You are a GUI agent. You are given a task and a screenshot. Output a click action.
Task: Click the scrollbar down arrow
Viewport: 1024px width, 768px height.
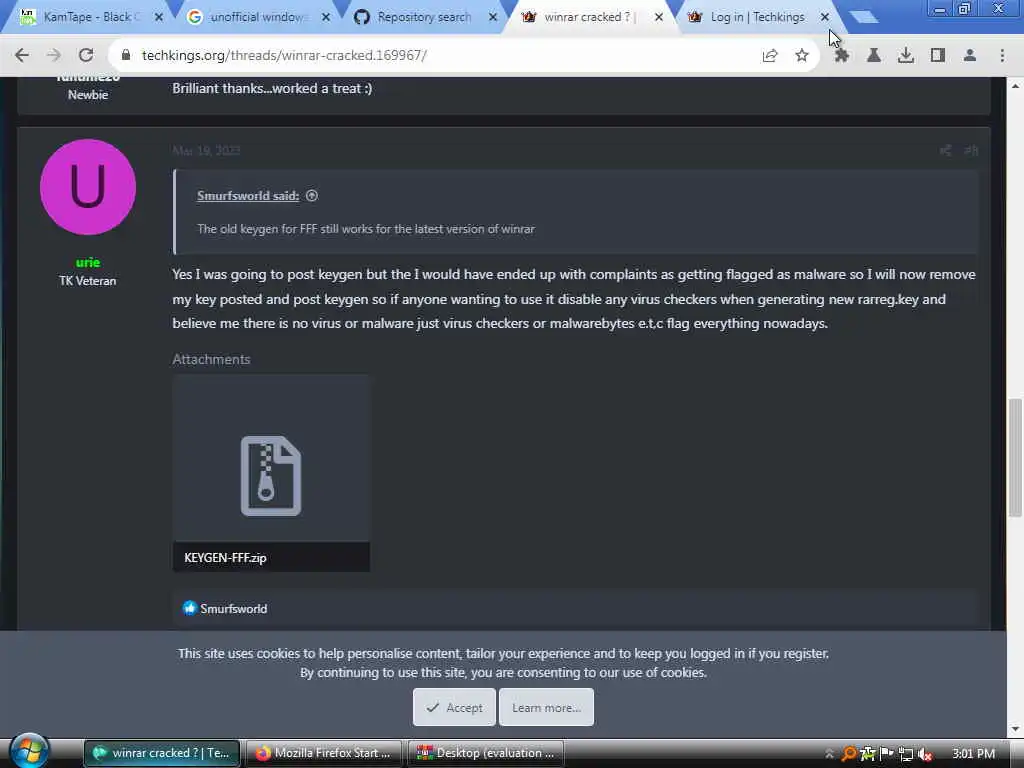(1015, 729)
